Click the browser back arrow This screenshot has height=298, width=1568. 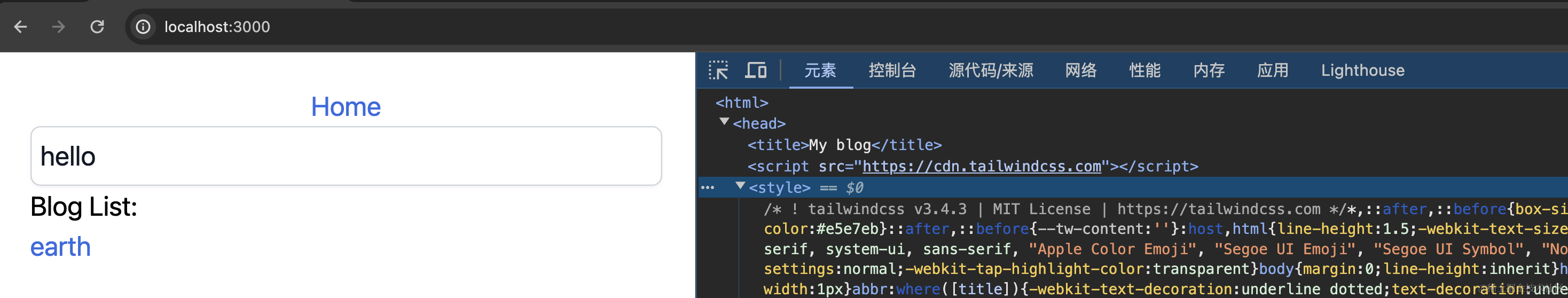click(21, 27)
